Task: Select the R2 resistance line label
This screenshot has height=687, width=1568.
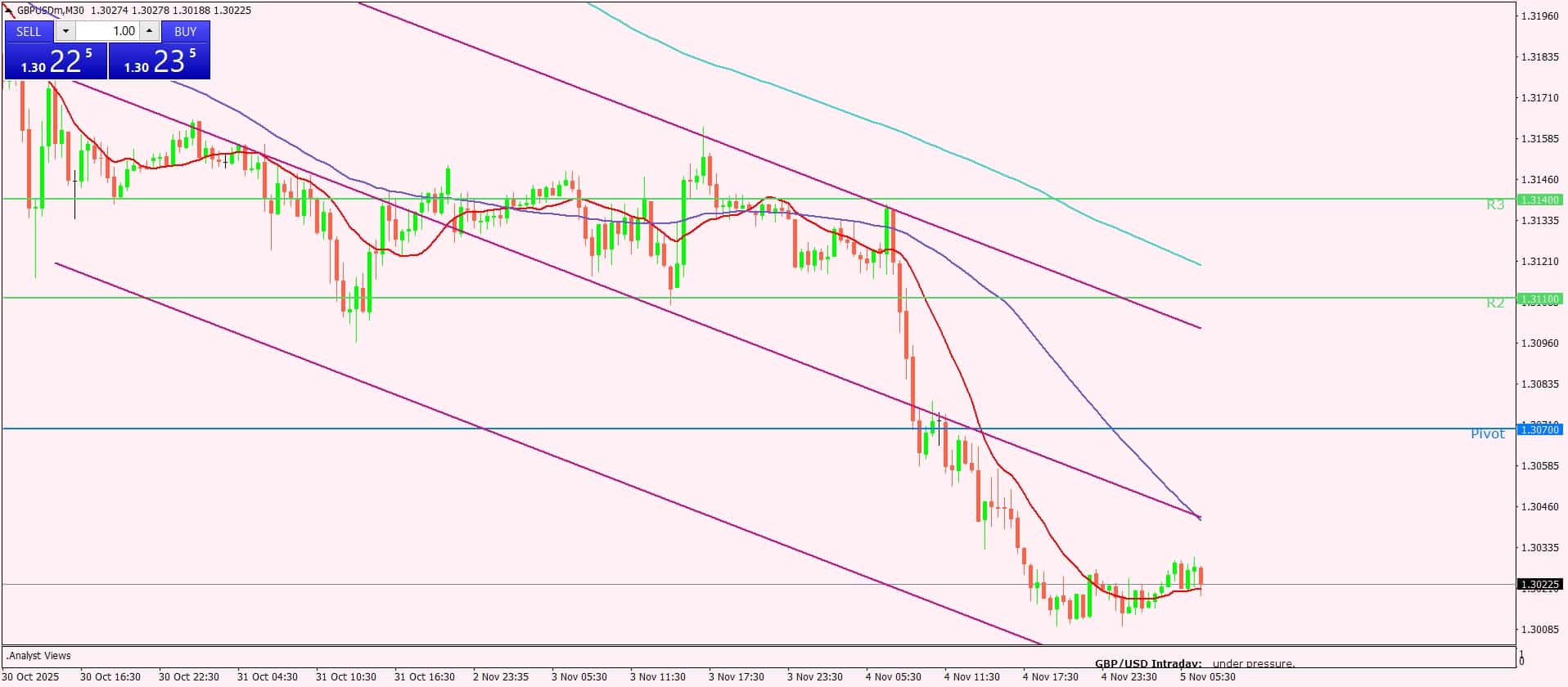Action: (x=1495, y=303)
